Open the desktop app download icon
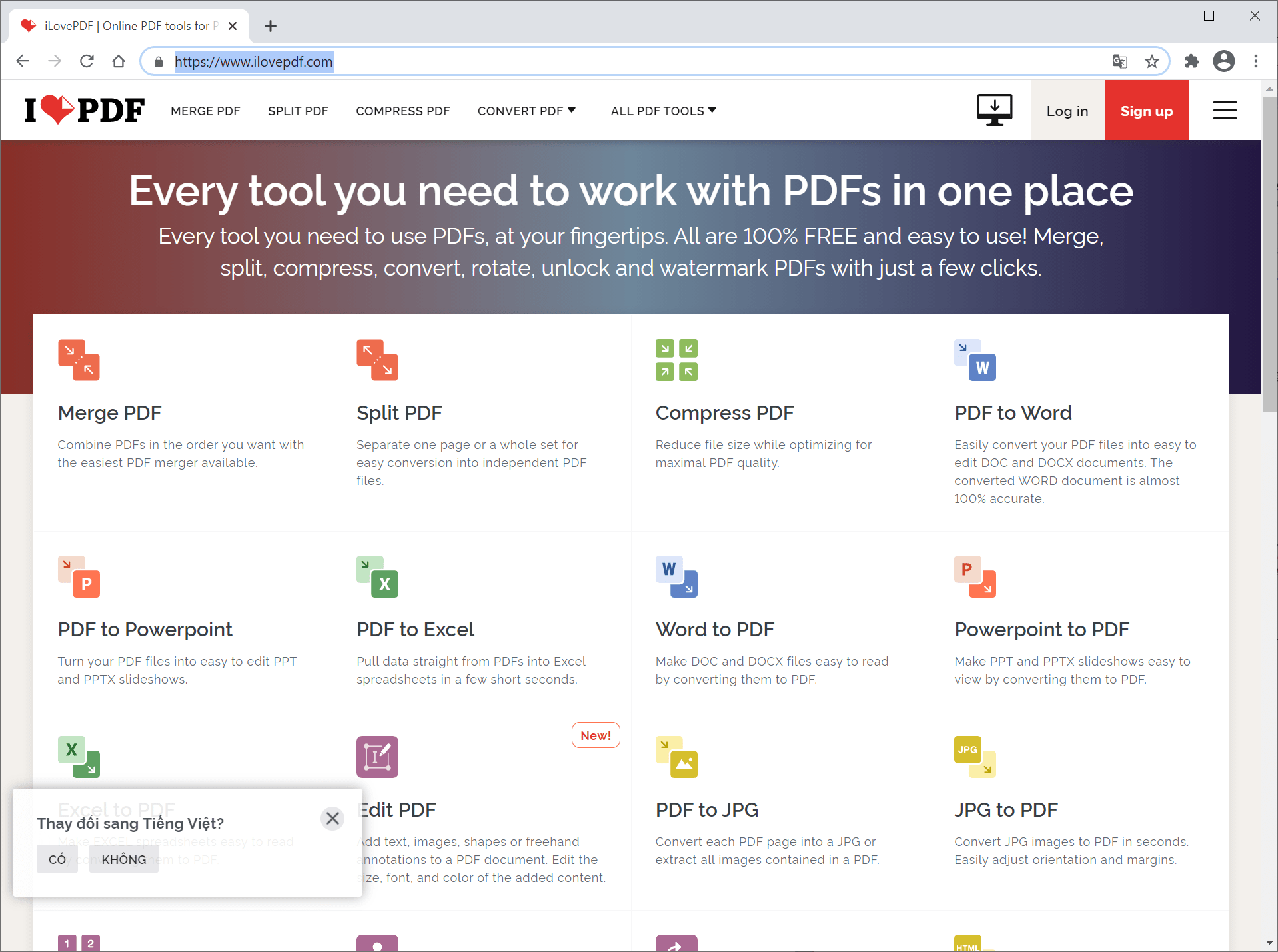 pyautogui.click(x=994, y=110)
